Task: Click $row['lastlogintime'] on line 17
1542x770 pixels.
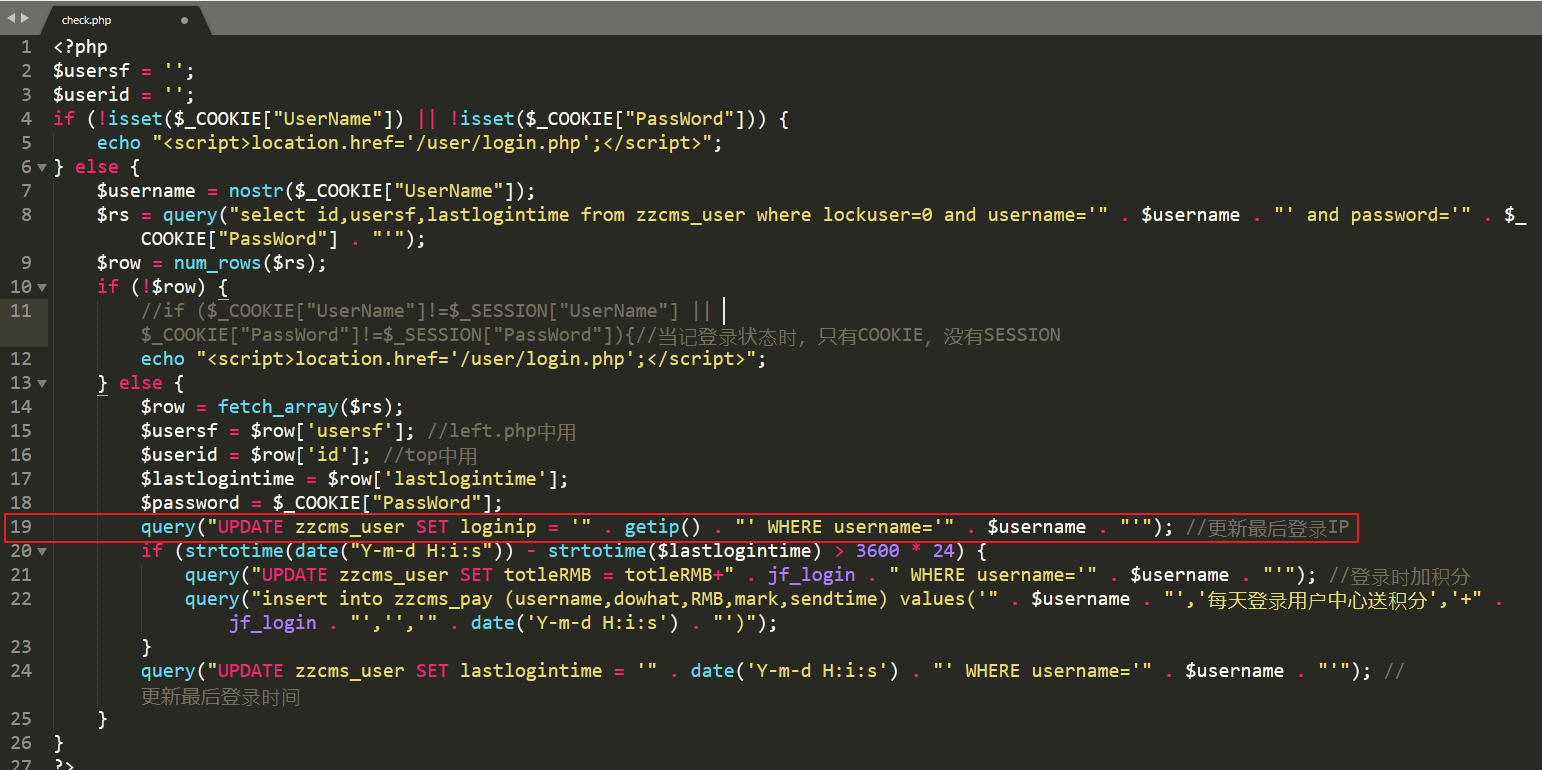Action: click(443, 479)
